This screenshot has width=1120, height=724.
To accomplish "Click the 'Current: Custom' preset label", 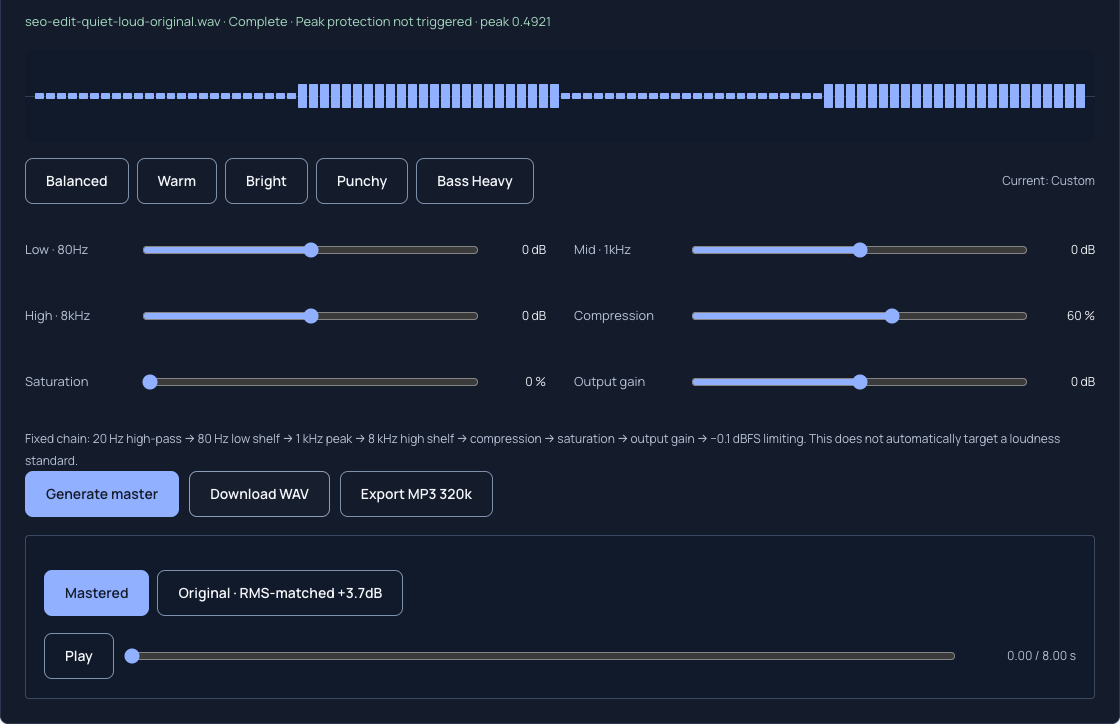I will click(1048, 181).
